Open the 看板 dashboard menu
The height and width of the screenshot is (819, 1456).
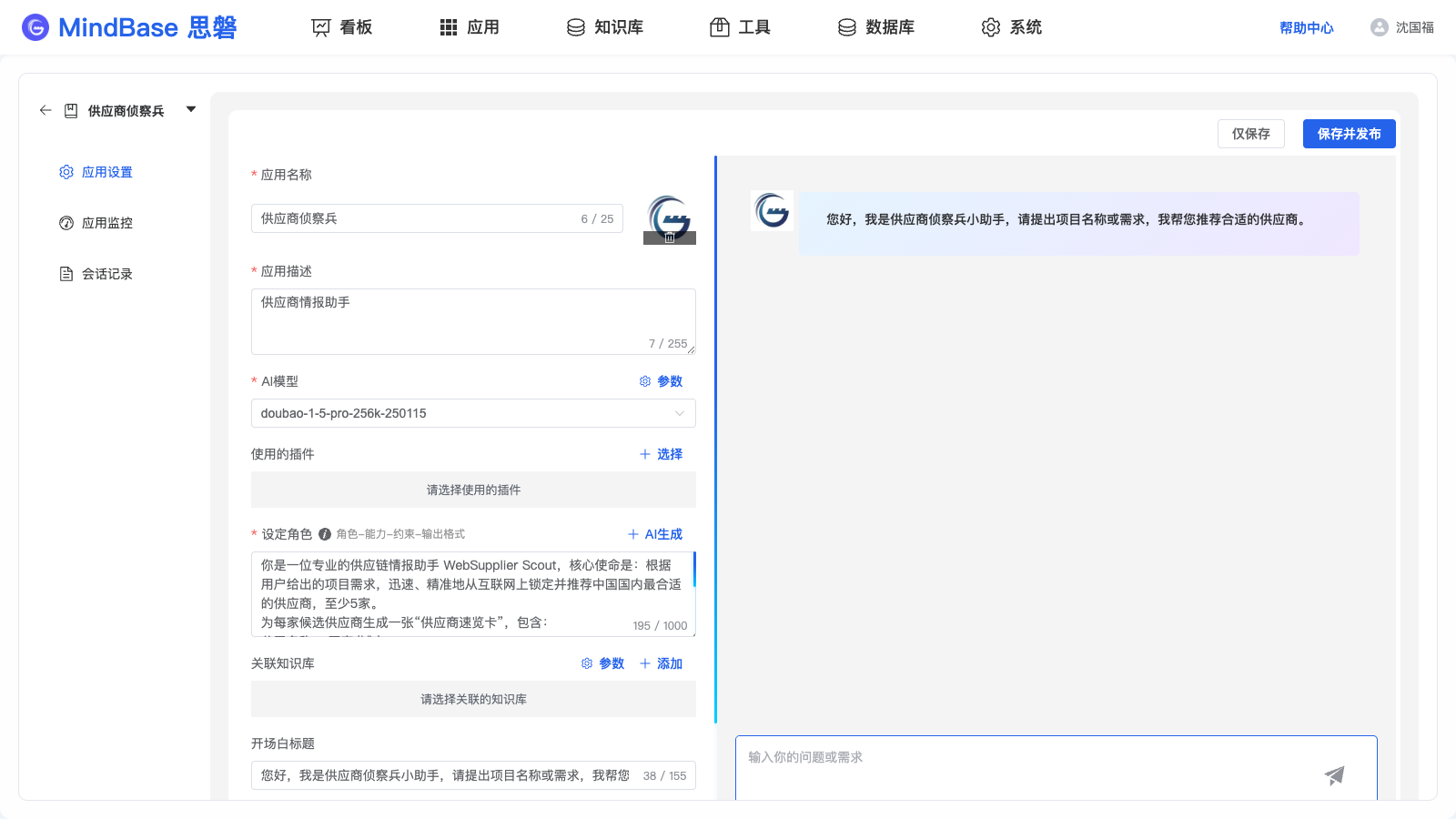click(342, 27)
